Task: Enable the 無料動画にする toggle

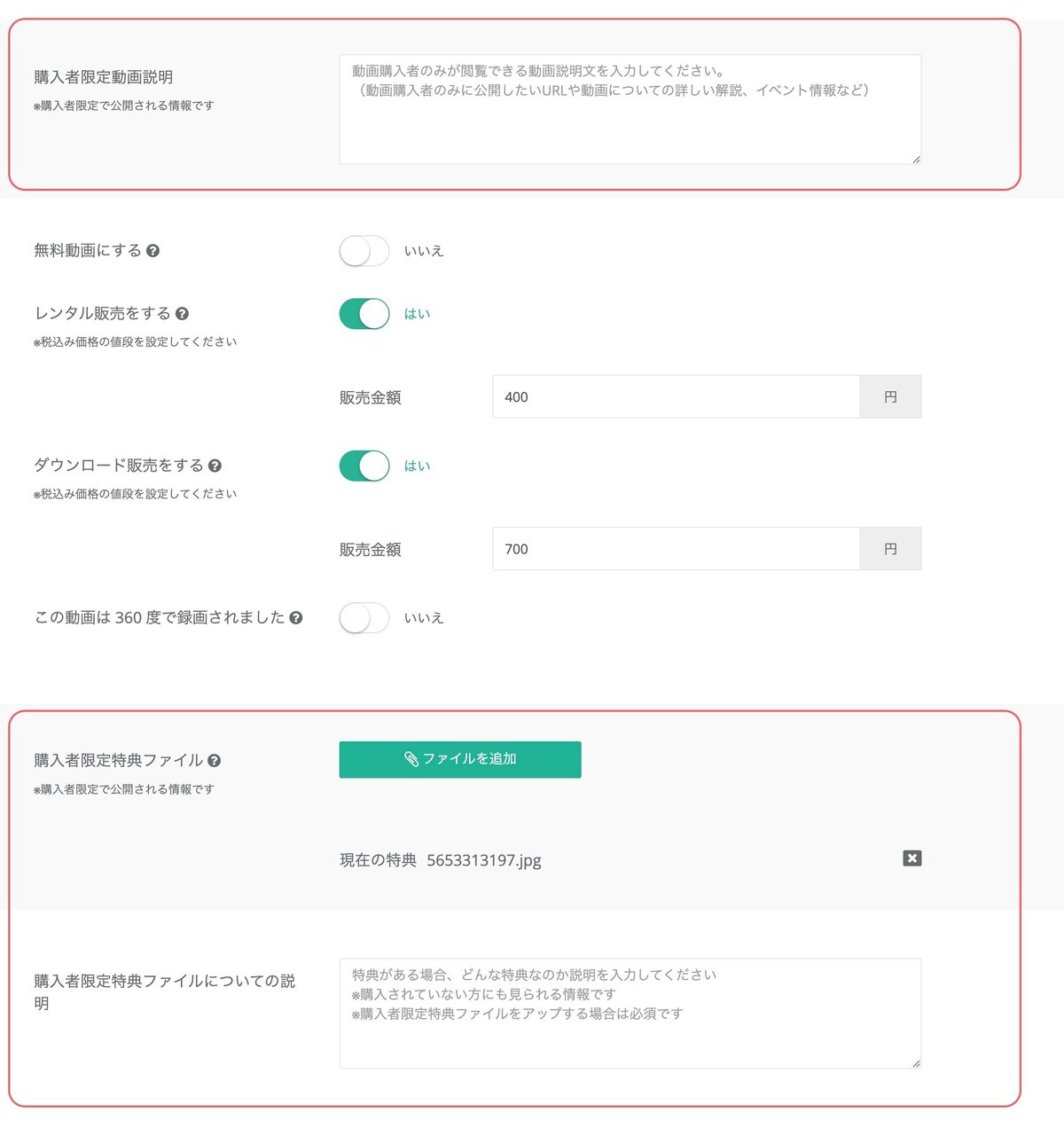Action: pyautogui.click(x=364, y=251)
